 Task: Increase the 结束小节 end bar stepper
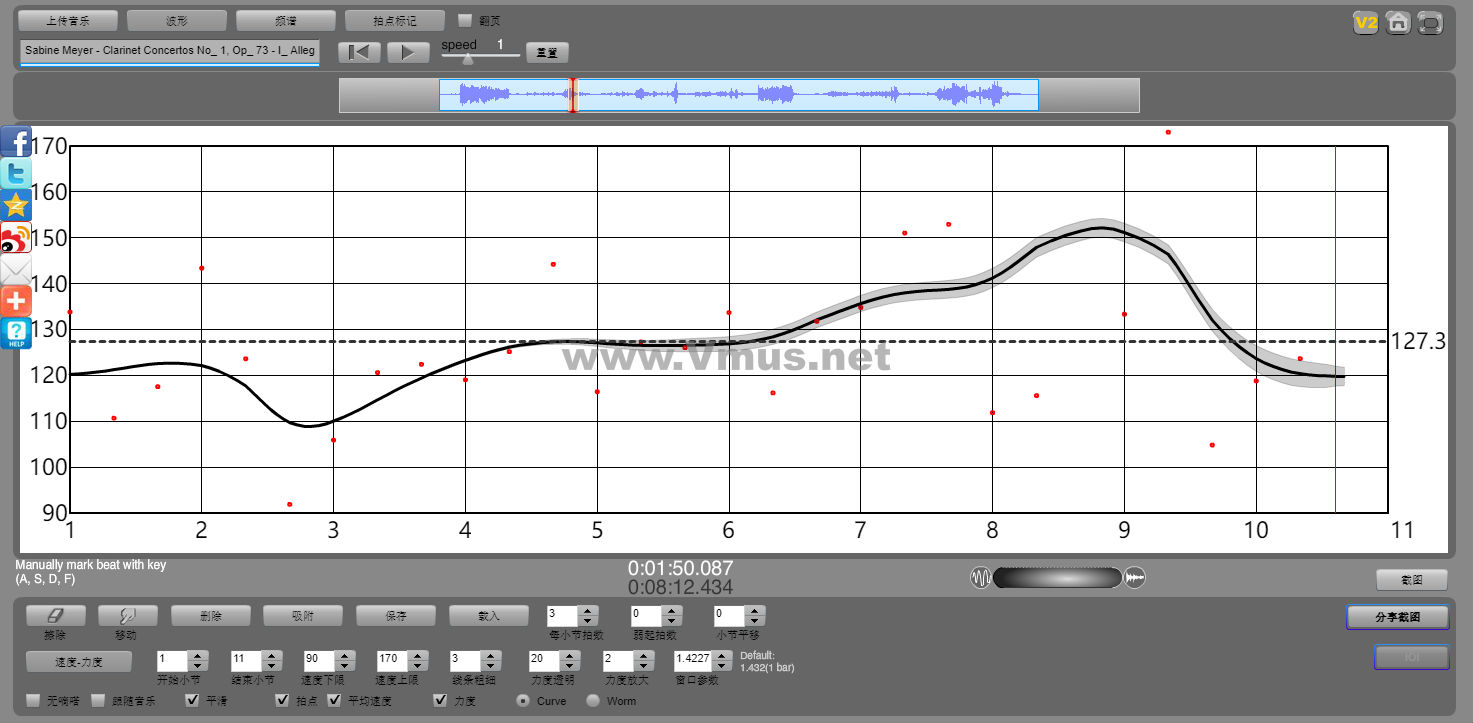pos(271,656)
